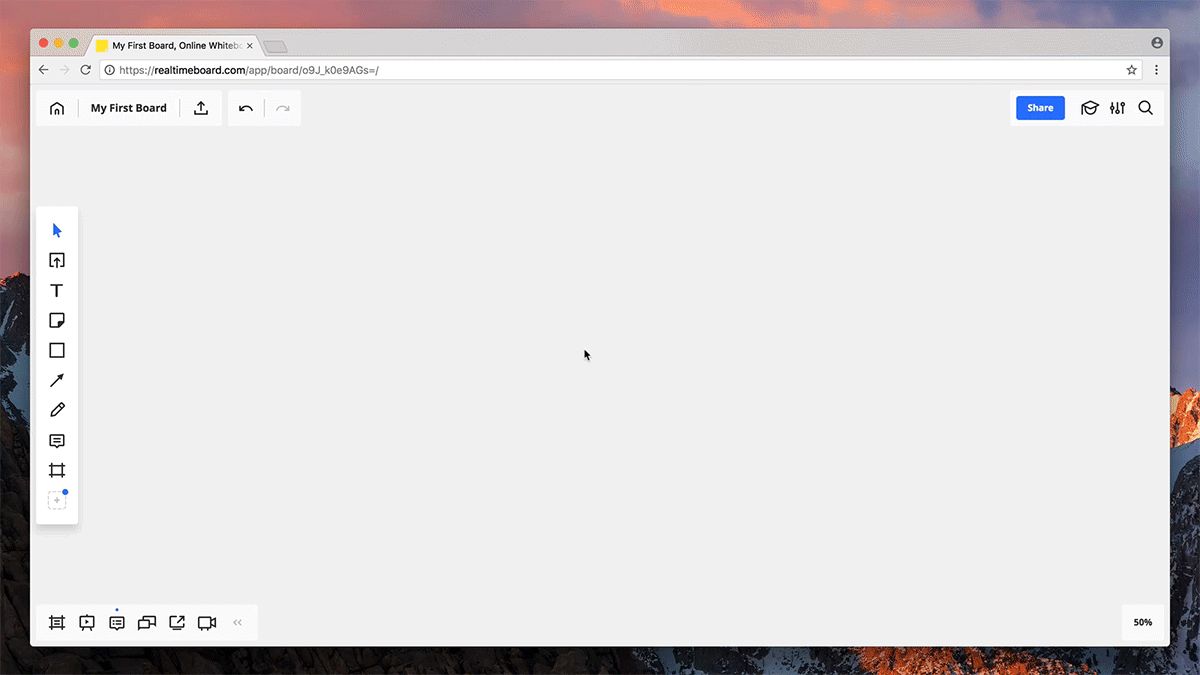Screen dimensions: 1200x675
Task: Select the My First Board browser tab
Action: (x=175, y=45)
